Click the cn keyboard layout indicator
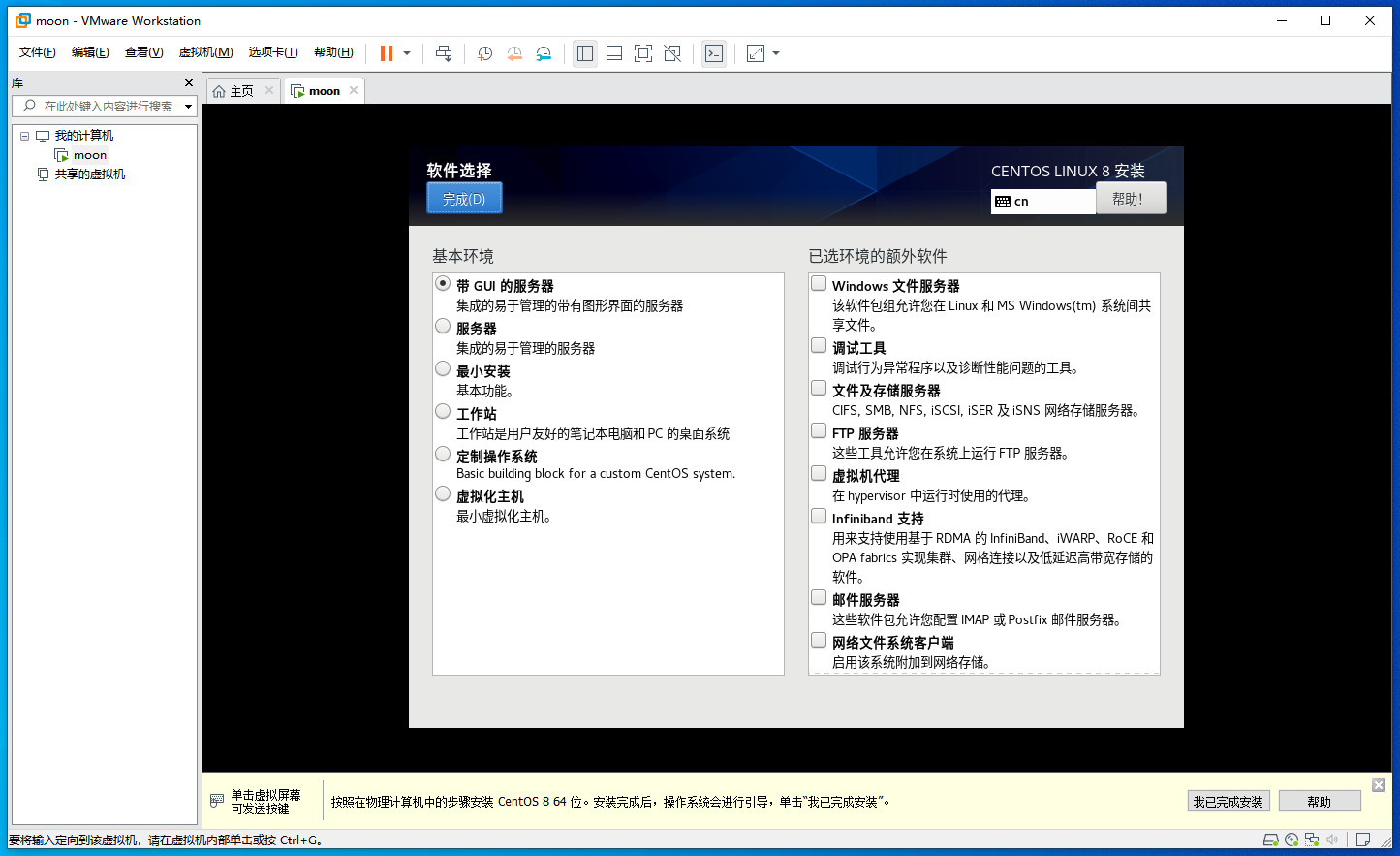 [1043, 201]
